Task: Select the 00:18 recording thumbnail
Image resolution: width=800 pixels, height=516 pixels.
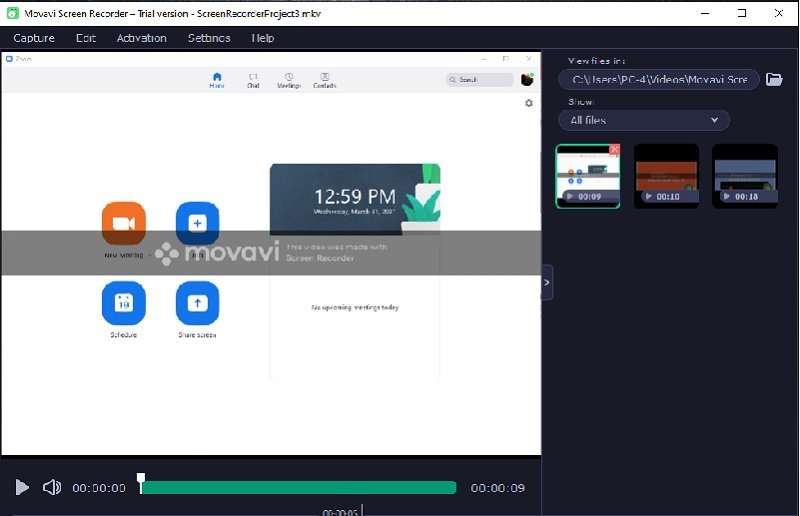Action: (x=744, y=175)
